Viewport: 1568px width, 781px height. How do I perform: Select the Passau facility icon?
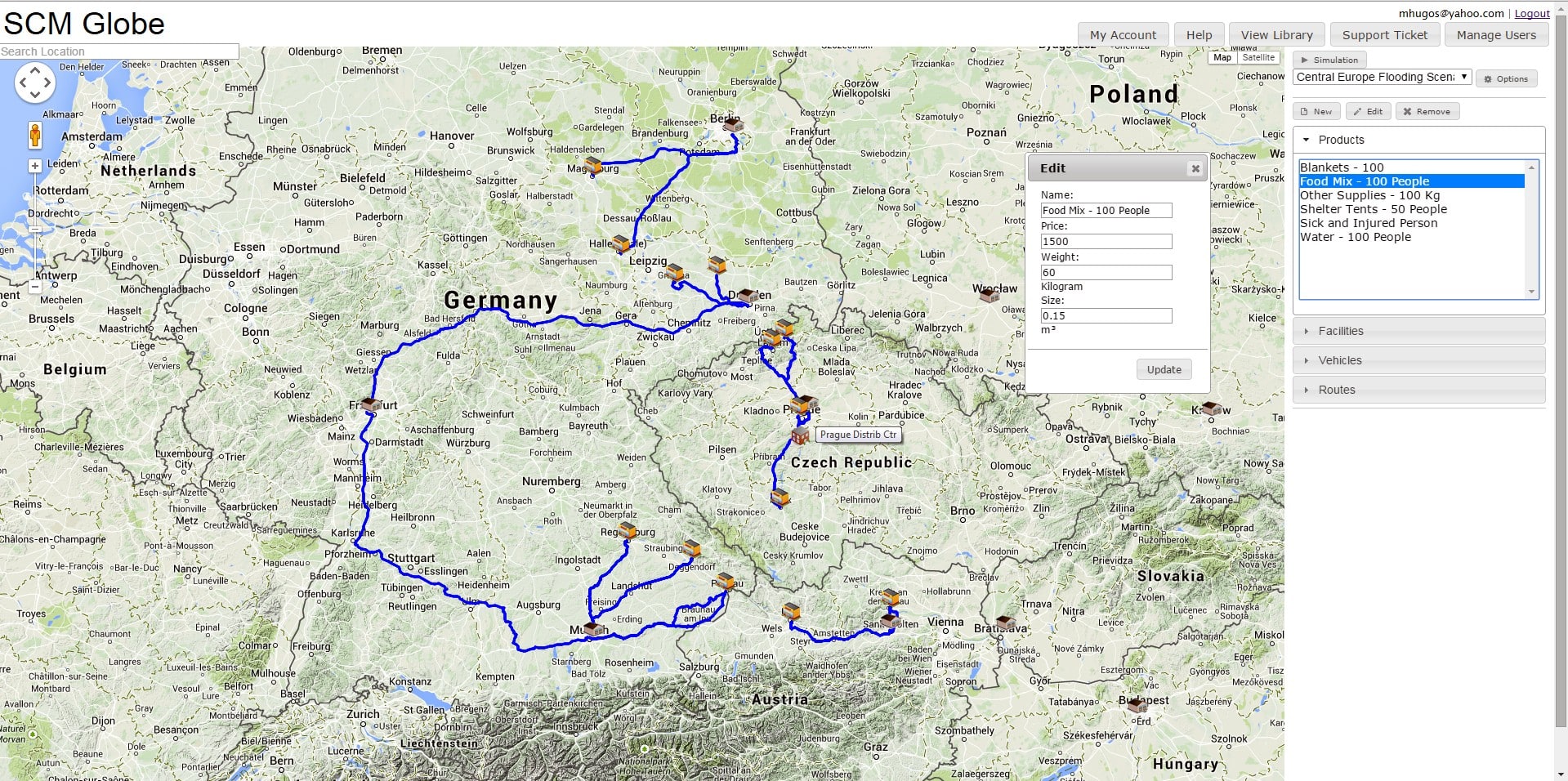click(724, 582)
